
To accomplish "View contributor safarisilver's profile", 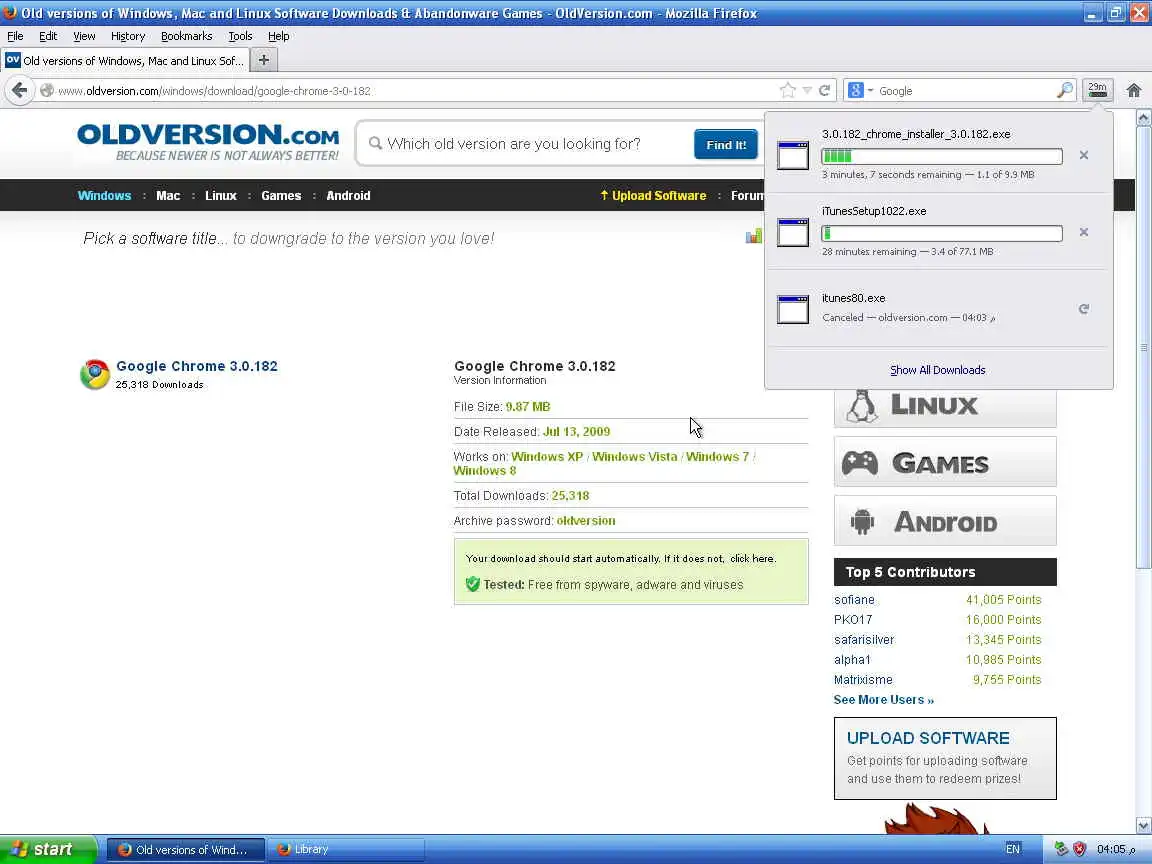I will [x=864, y=639].
